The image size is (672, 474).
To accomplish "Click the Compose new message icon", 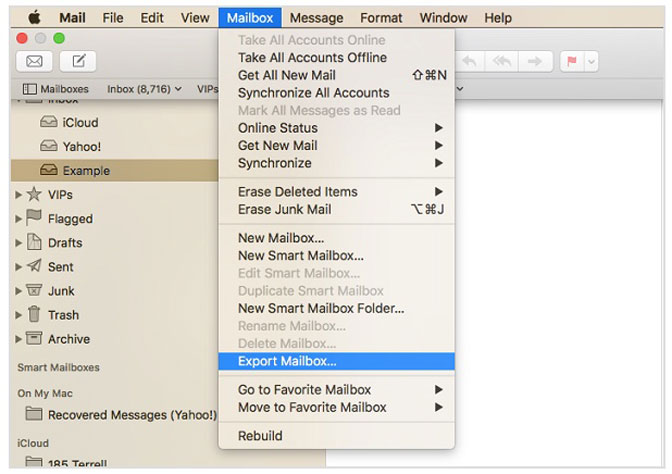I will point(78,61).
